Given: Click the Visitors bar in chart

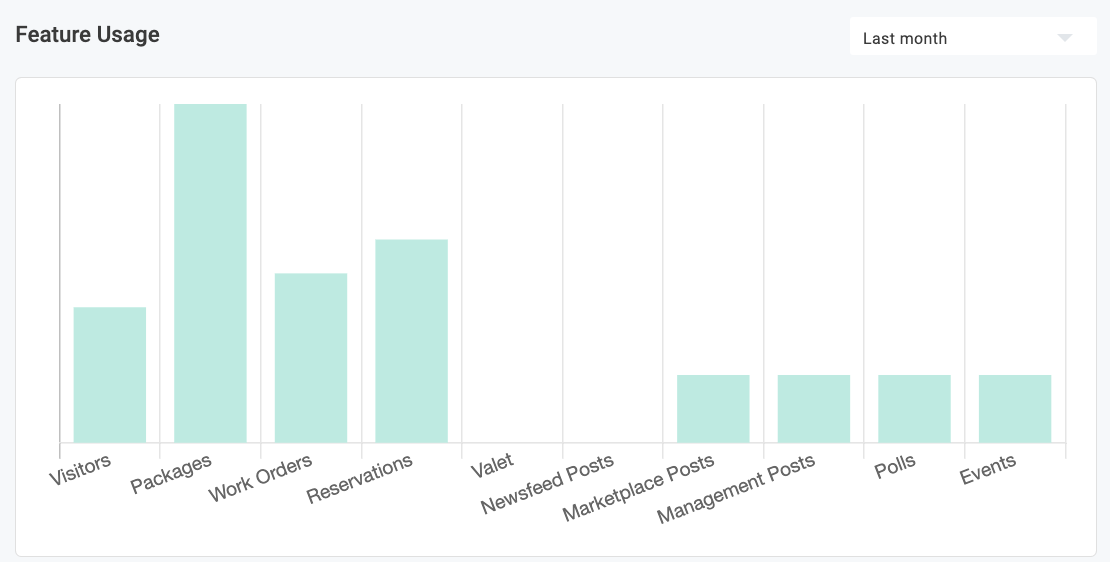Looking at the screenshot, I should click(x=110, y=374).
